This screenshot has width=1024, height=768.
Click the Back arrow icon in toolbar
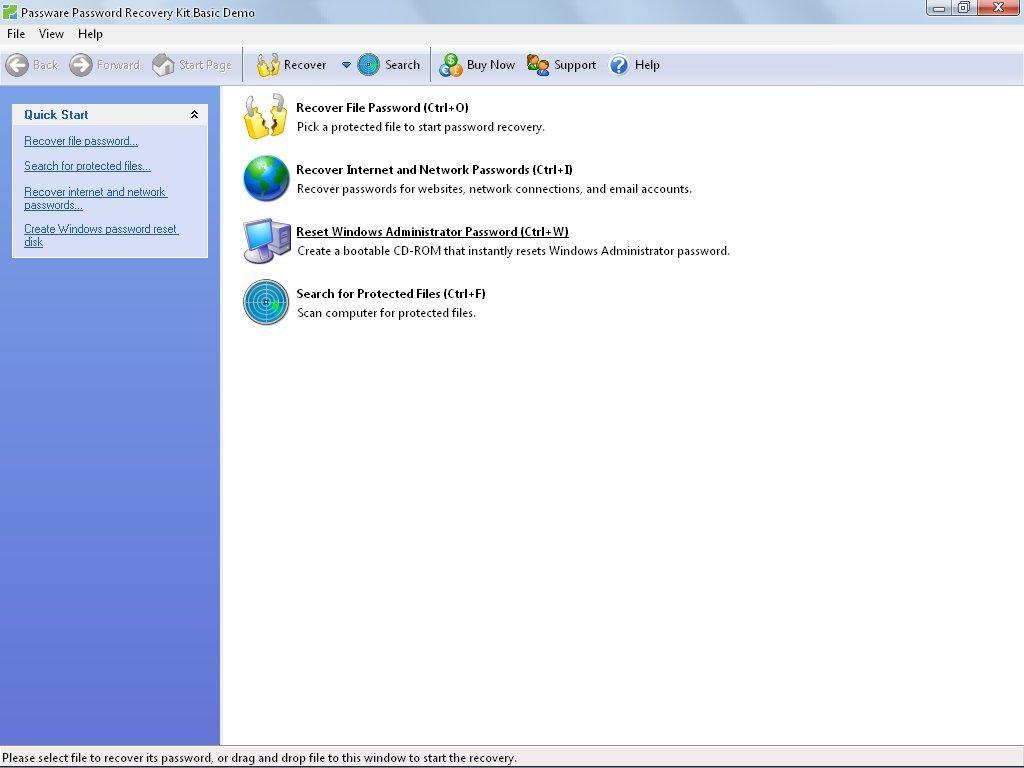point(17,65)
